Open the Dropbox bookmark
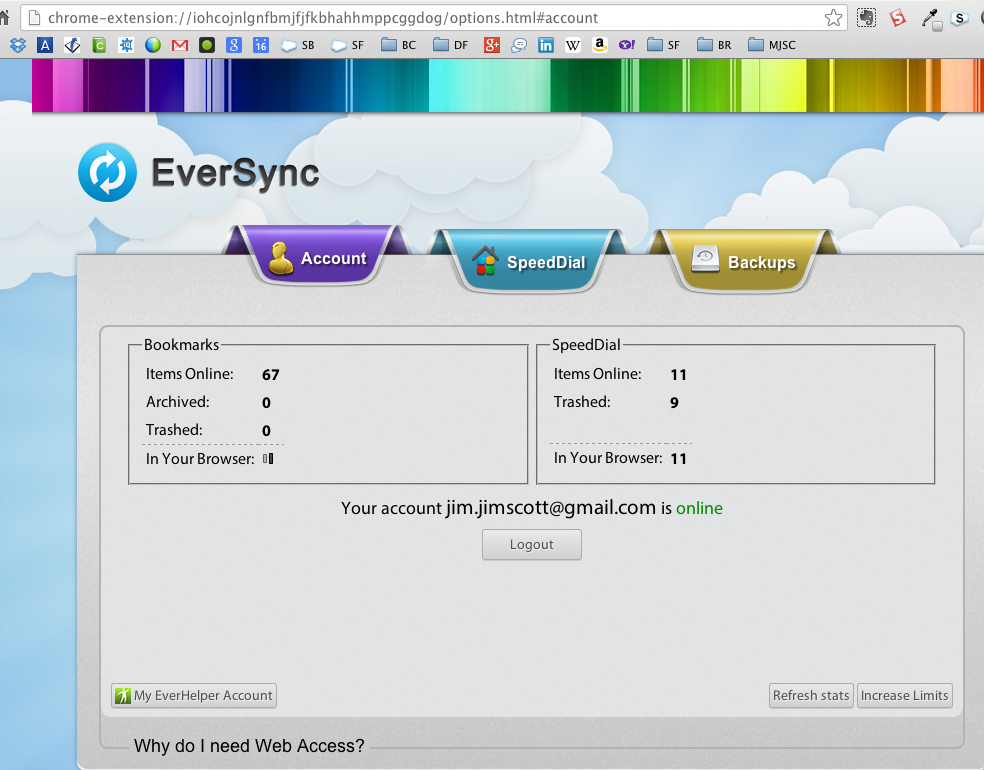Screen dimensions: 984x770 pyautogui.click(x=18, y=45)
